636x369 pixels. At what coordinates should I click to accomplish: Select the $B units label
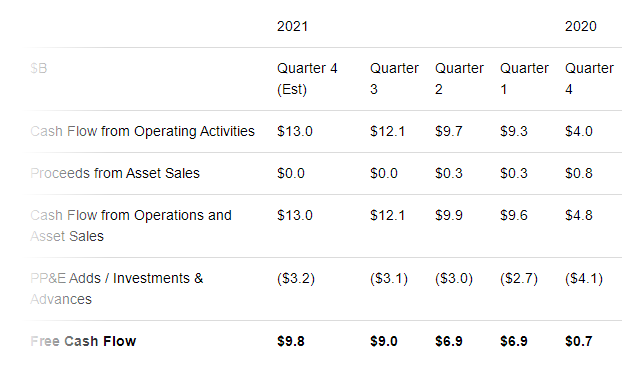(x=39, y=68)
